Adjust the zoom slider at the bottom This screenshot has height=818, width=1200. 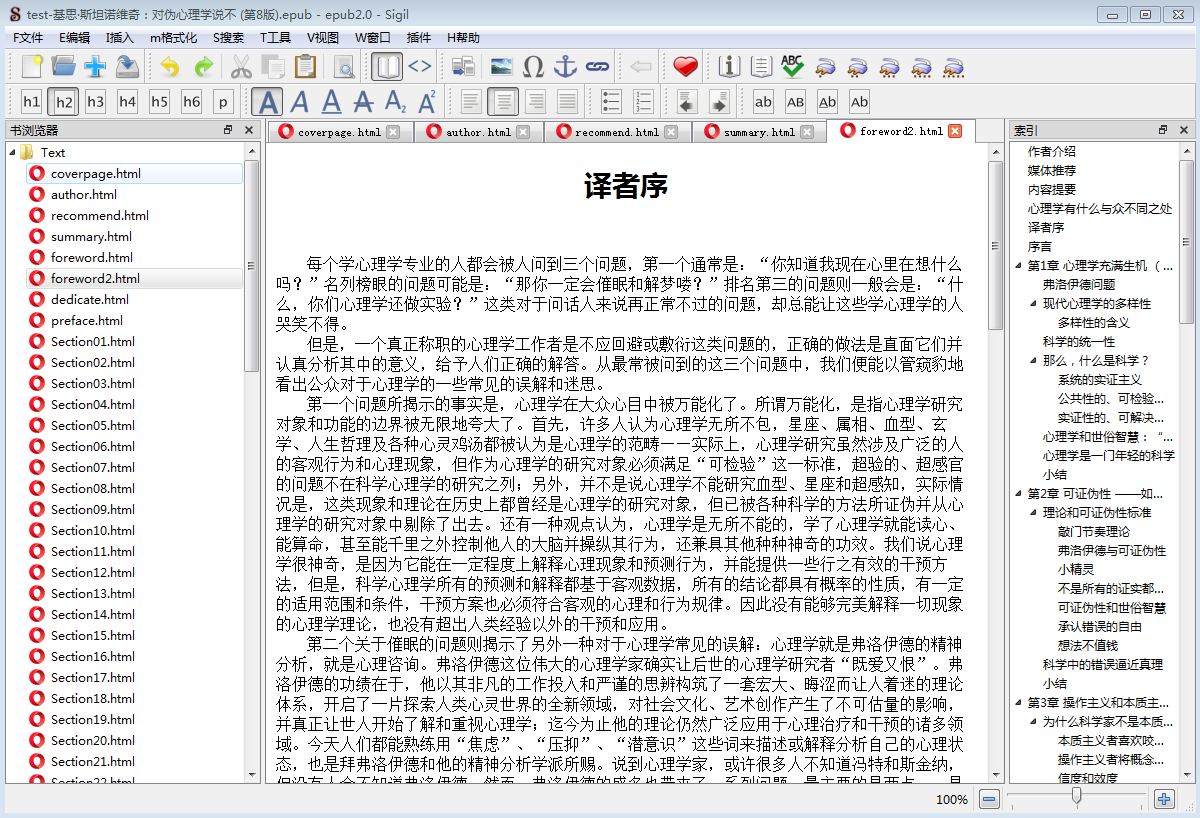pyautogui.click(x=1075, y=799)
